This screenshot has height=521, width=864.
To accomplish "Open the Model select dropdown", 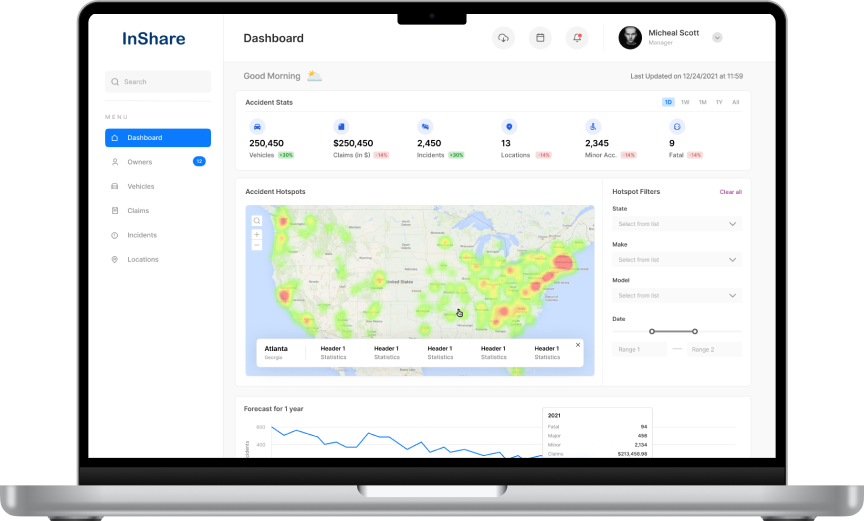I will point(677,296).
